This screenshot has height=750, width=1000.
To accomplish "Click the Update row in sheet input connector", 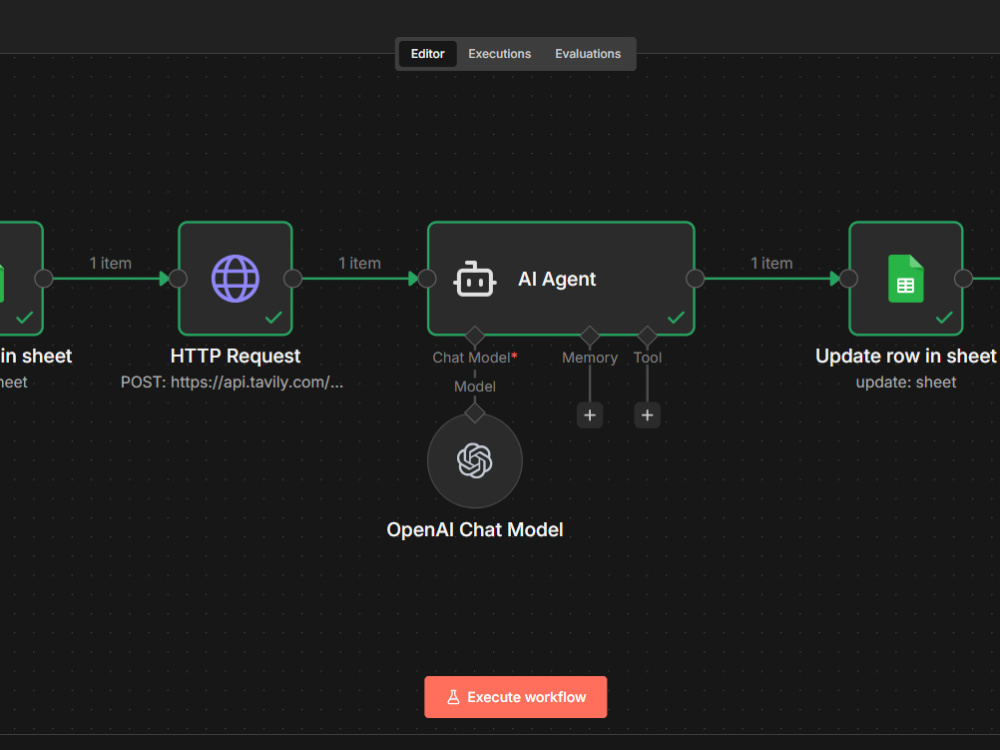I will pyautogui.click(x=848, y=278).
